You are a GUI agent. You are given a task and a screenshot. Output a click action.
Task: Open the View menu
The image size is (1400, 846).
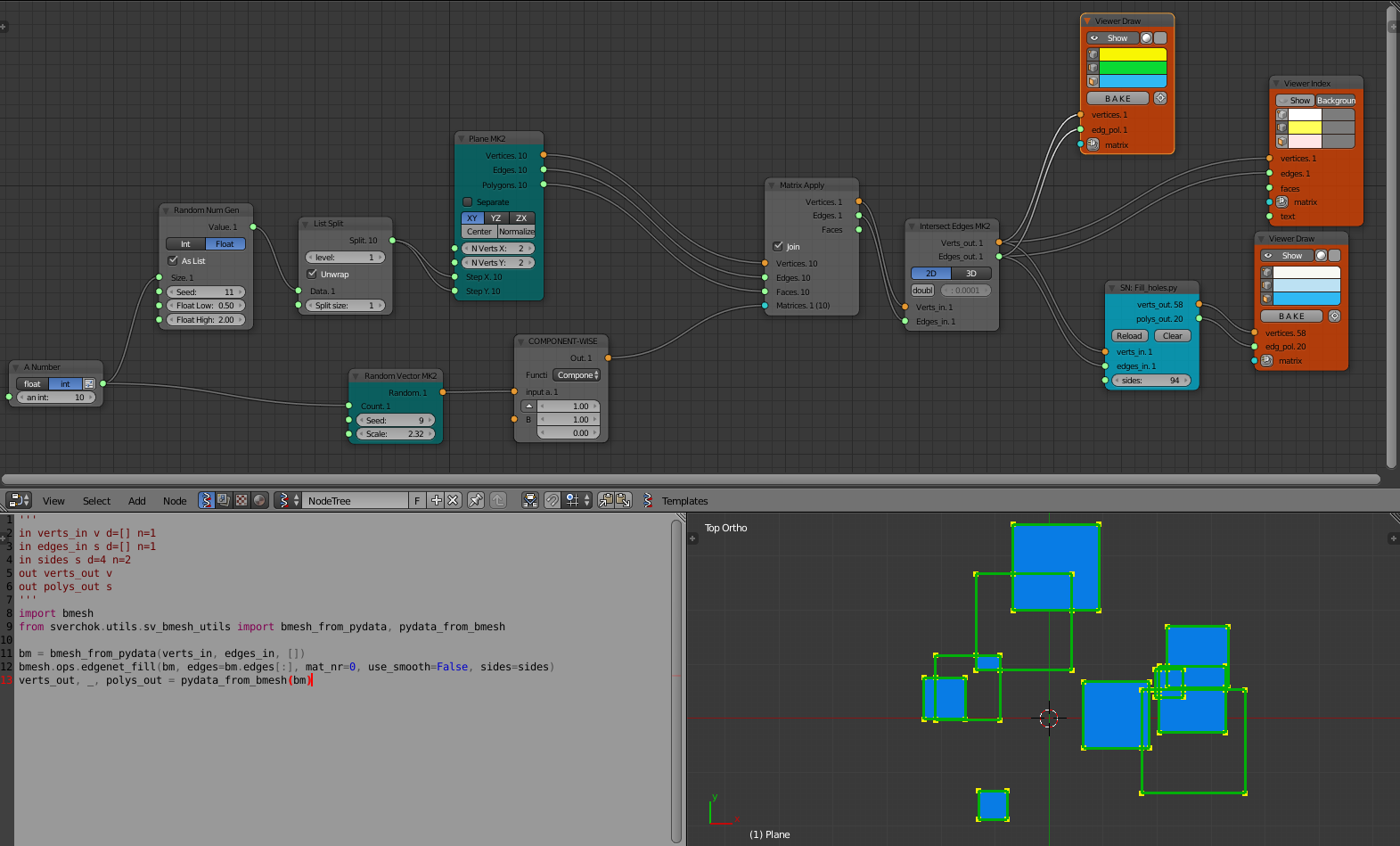(53, 501)
